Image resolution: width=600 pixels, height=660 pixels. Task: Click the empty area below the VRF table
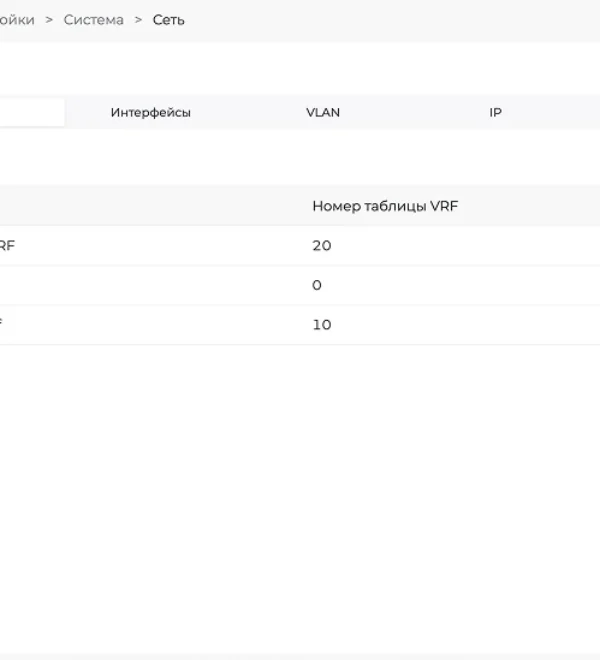click(x=300, y=497)
